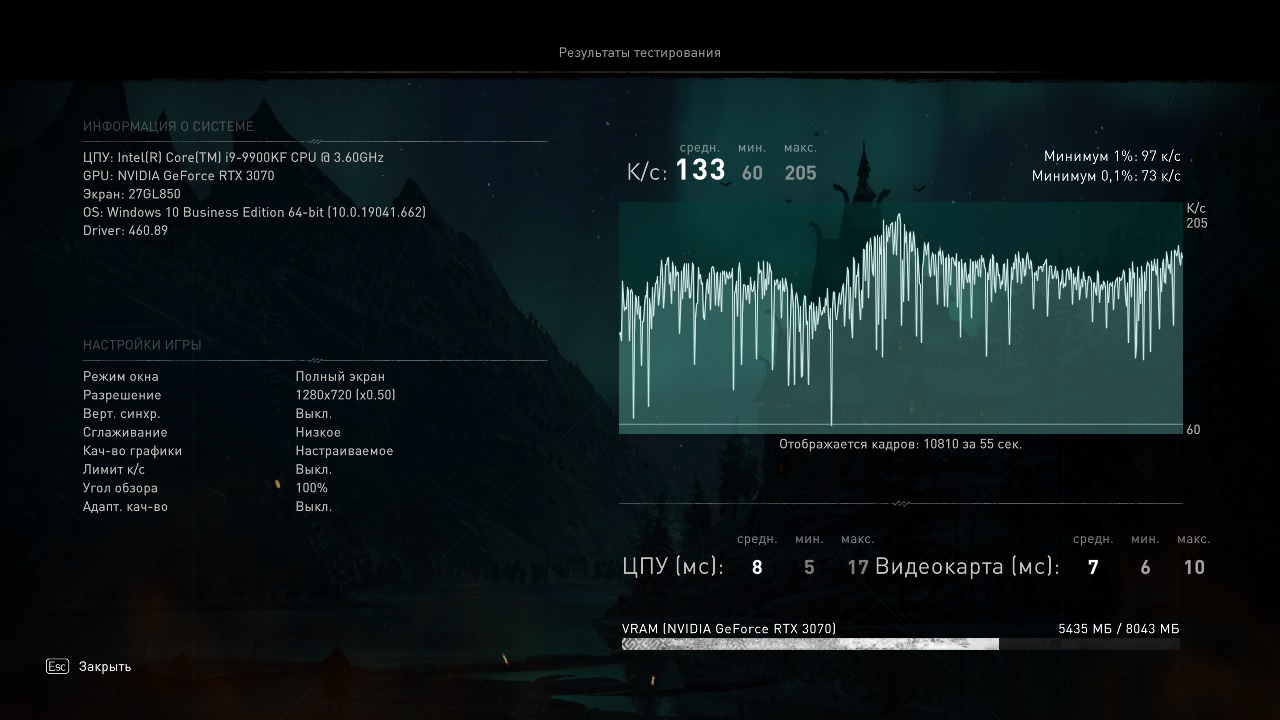
Task: Click the "макс." header above ЦПУ value 17
Action: (858, 540)
